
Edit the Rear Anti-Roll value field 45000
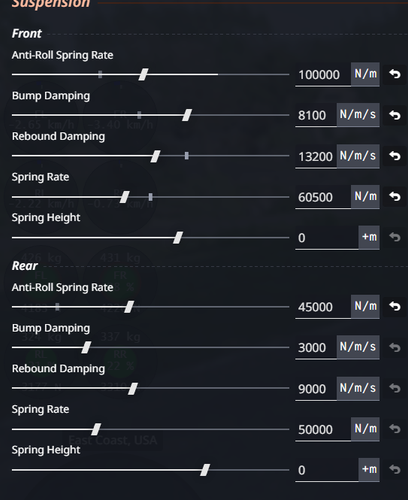[x=323, y=307]
